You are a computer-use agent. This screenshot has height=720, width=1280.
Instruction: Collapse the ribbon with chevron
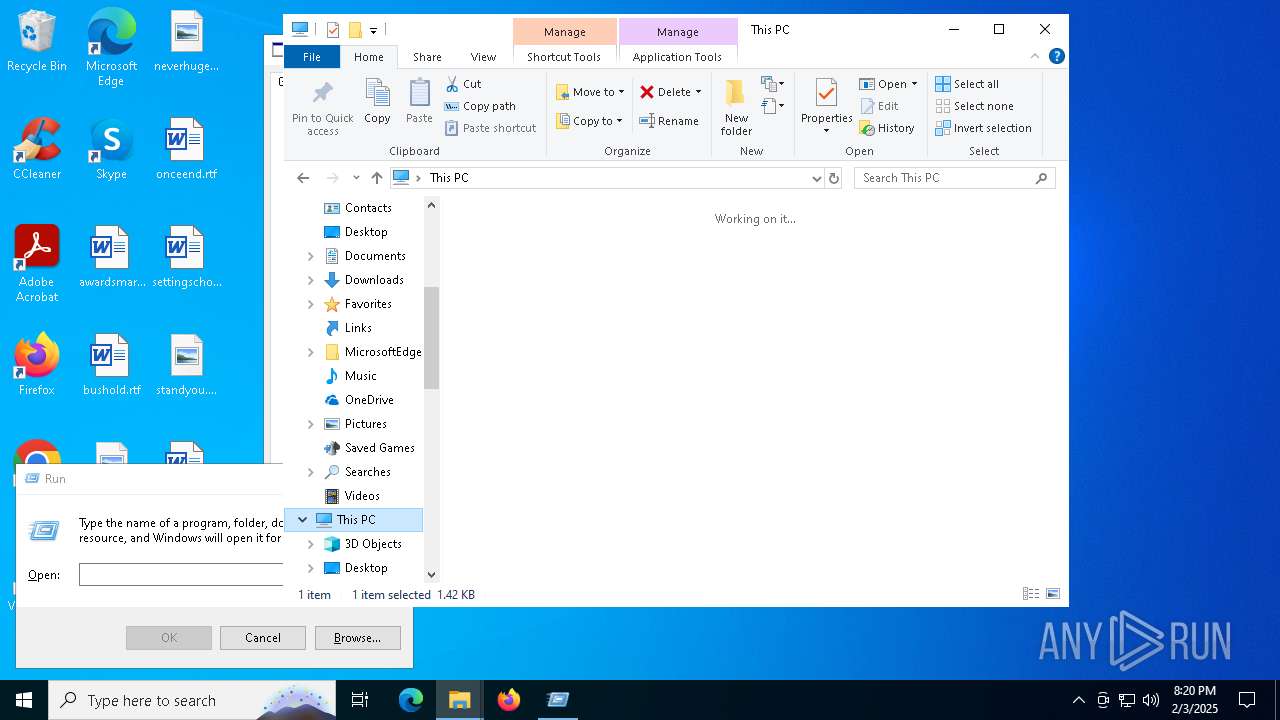(1034, 57)
